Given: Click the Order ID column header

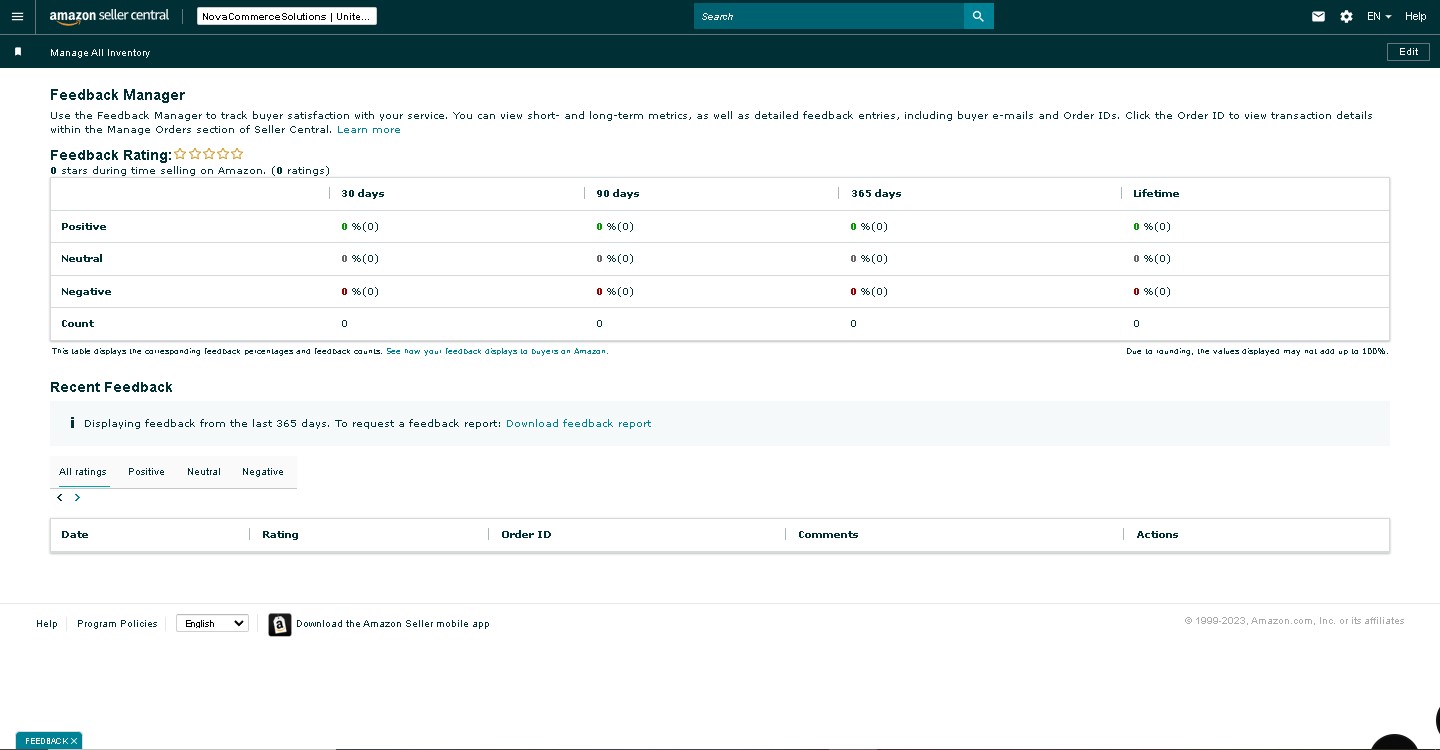Looking at the screenshot, I should [x=526, y=535].
